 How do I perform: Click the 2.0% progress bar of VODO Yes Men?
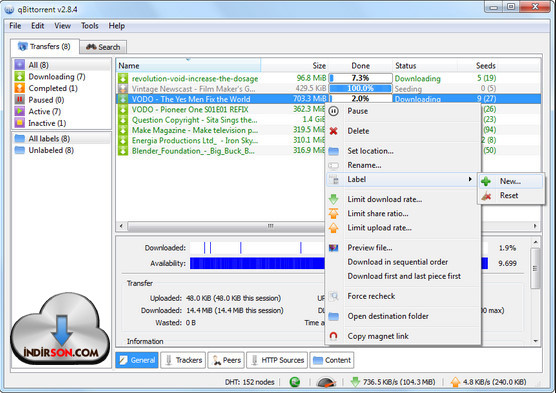(x=360, y=99)
